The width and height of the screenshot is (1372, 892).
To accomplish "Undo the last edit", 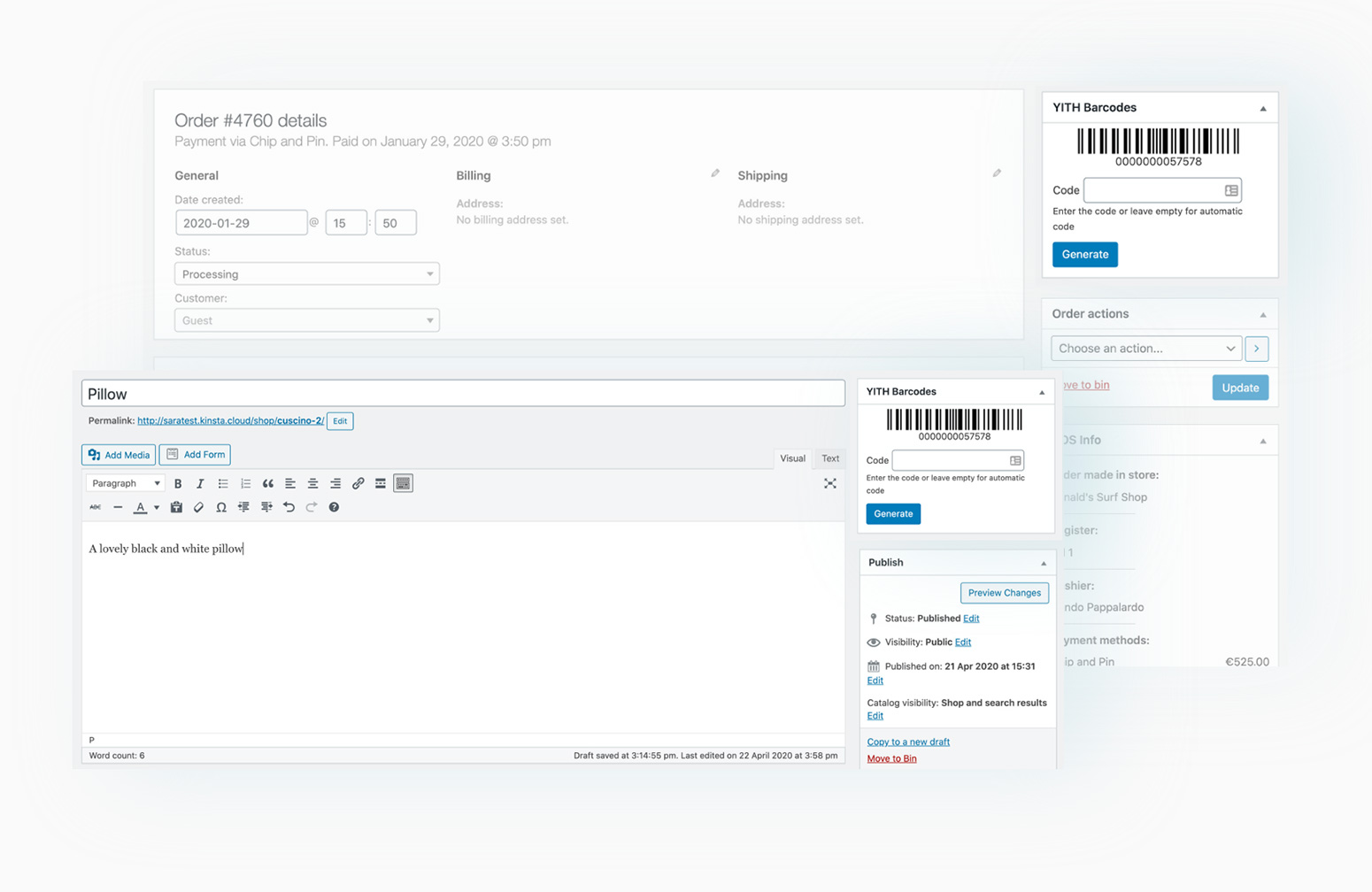I will click(289, 507).
